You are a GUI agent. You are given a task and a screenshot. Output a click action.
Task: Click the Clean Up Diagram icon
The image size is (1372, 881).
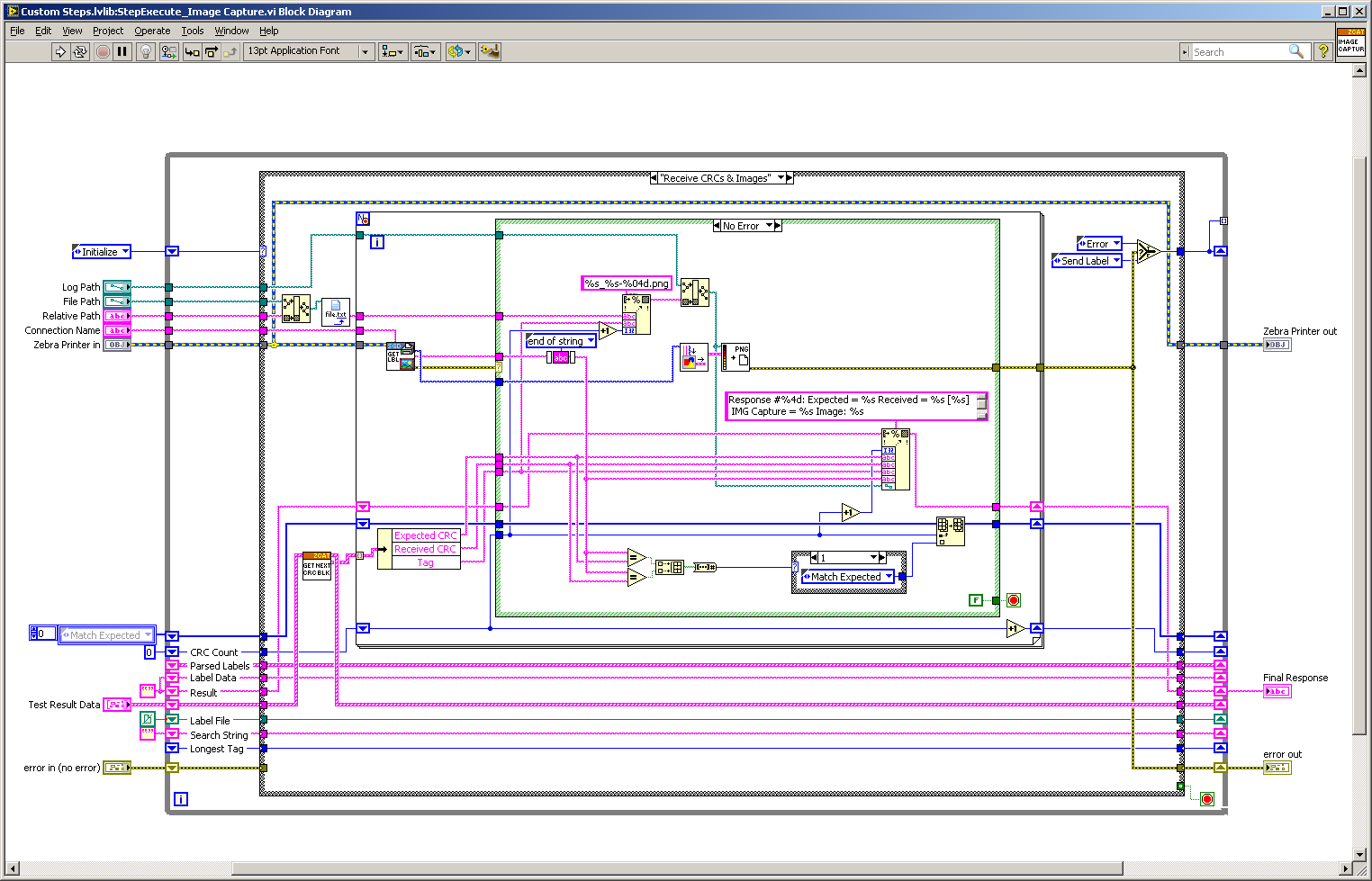coord(490,51)
